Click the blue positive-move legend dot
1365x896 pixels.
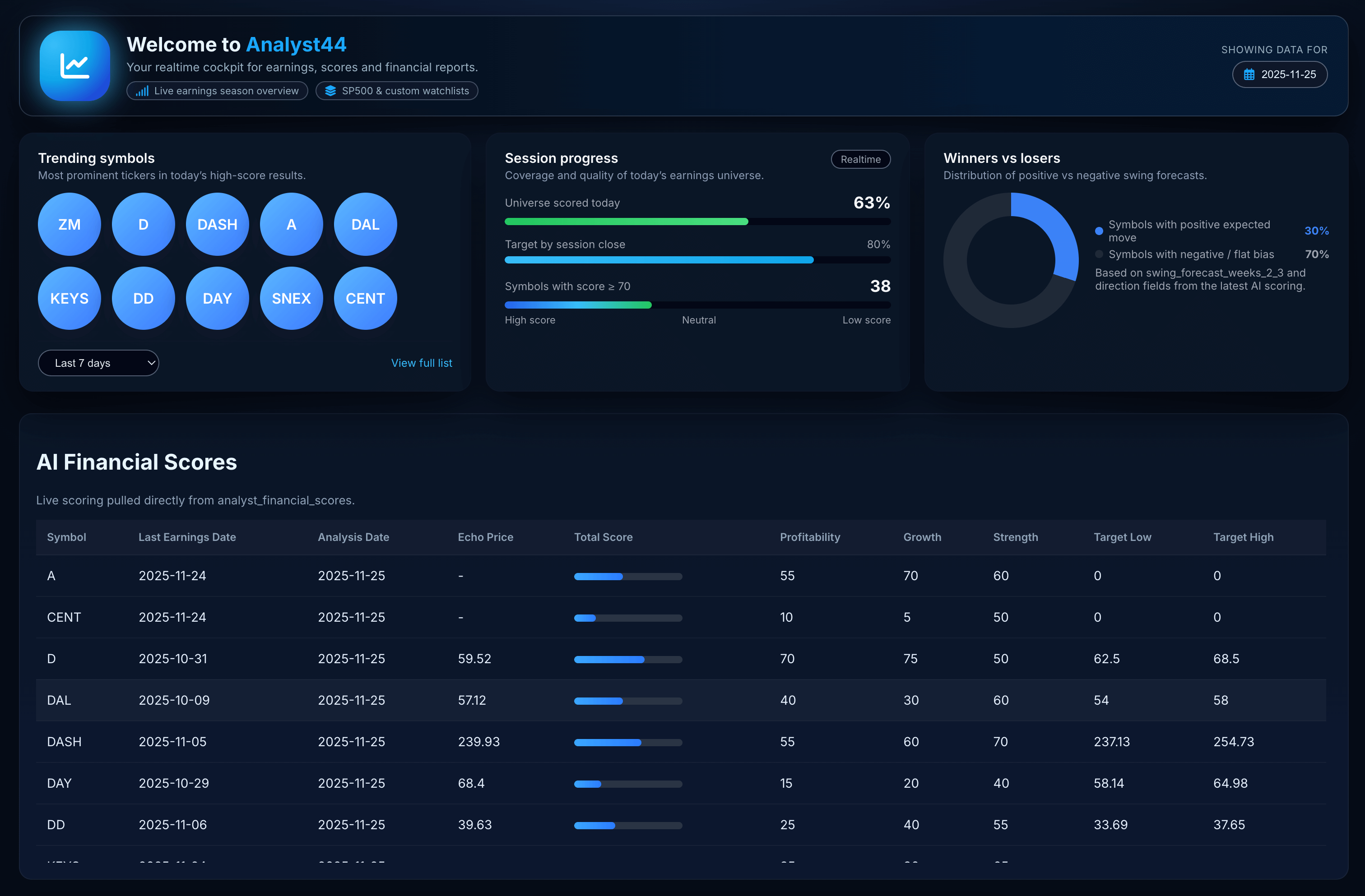[x=1099, y=231]
